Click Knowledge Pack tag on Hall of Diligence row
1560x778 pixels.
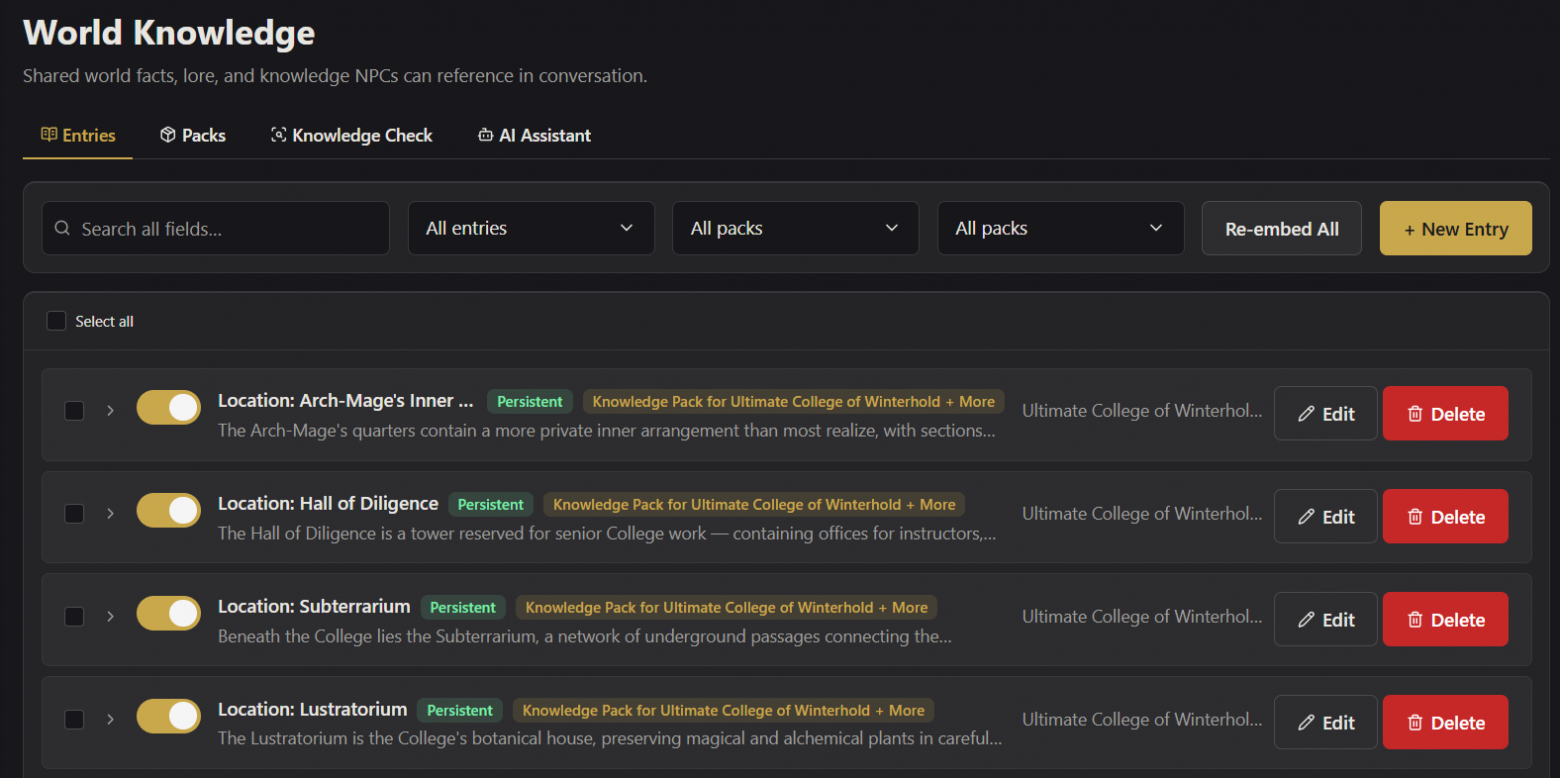755,504
